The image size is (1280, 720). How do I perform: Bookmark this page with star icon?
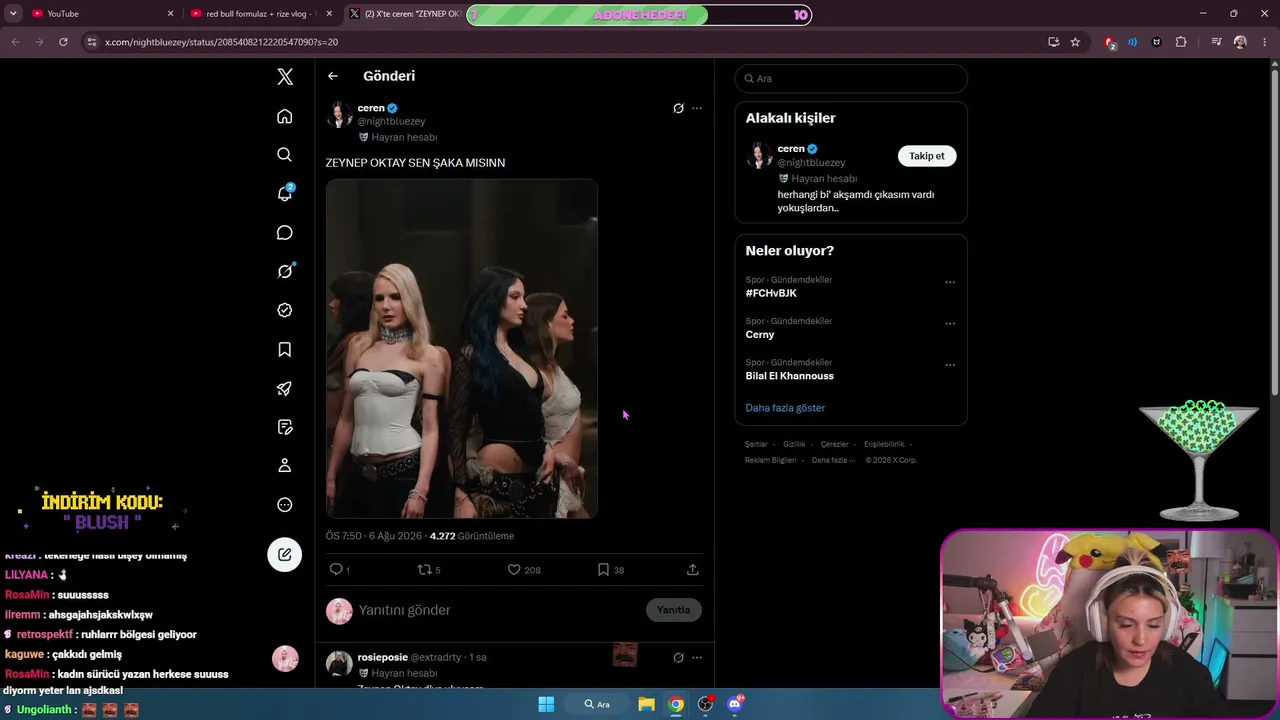1075,42
